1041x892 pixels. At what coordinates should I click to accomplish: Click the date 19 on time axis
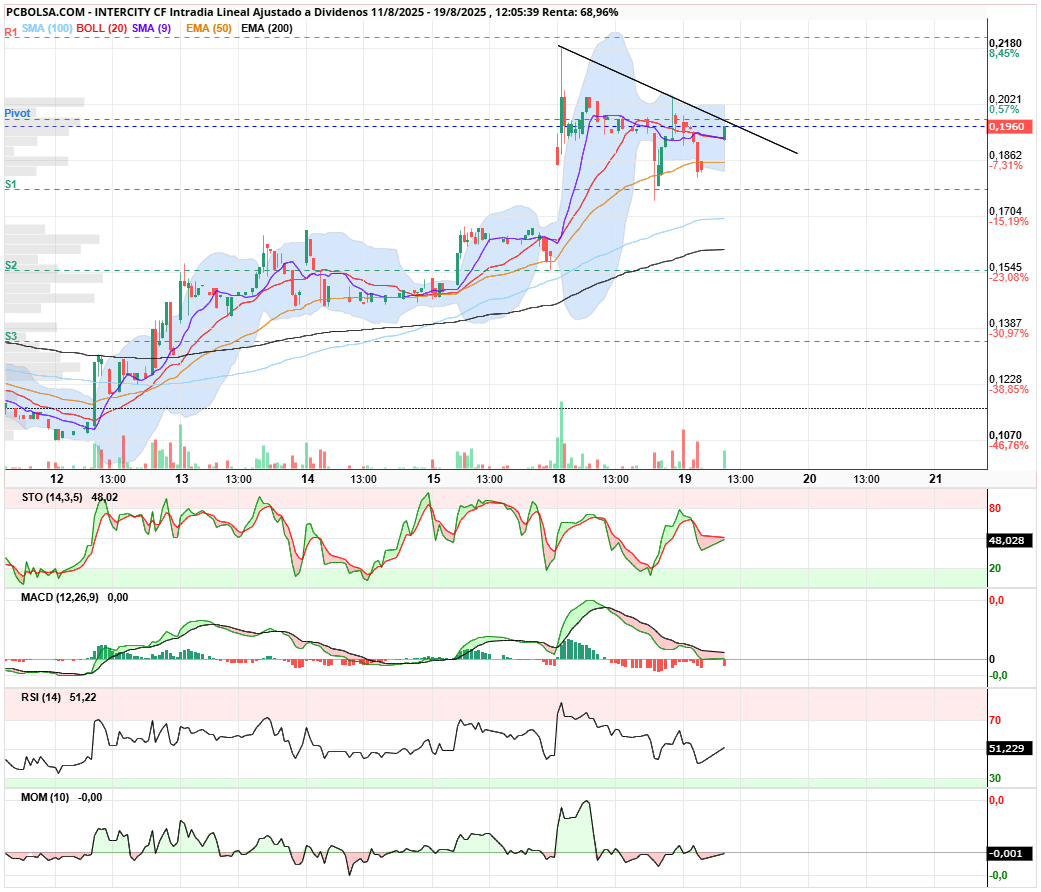tap(684, 479)
